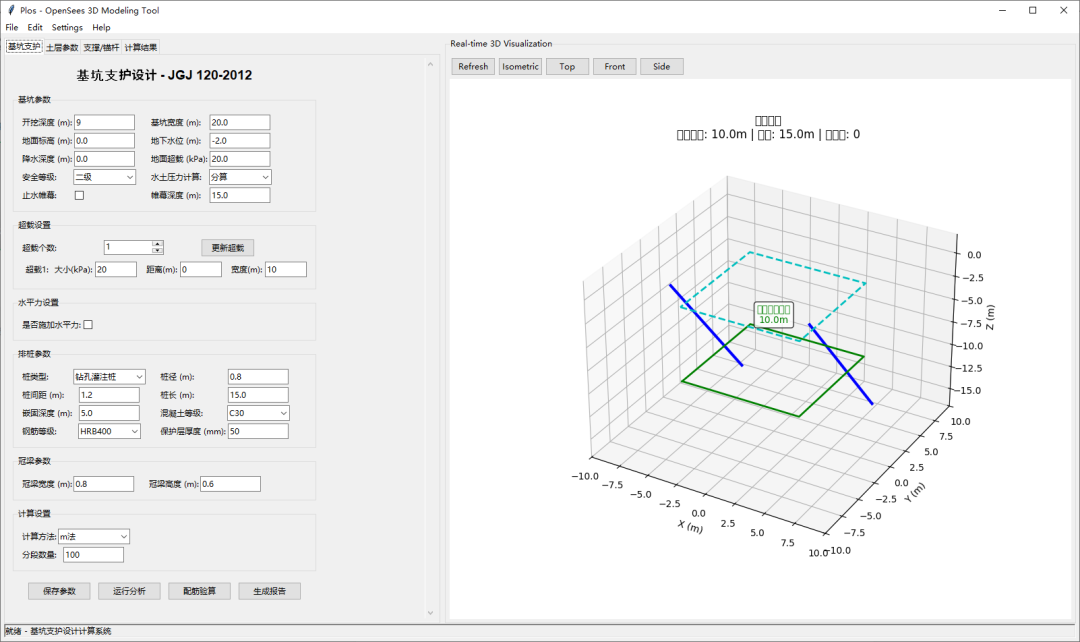Open the 混凝土等级 dropdown showing C30
Screen dimensions: 1080x642
pyautogui.click(x=258, y=413)
